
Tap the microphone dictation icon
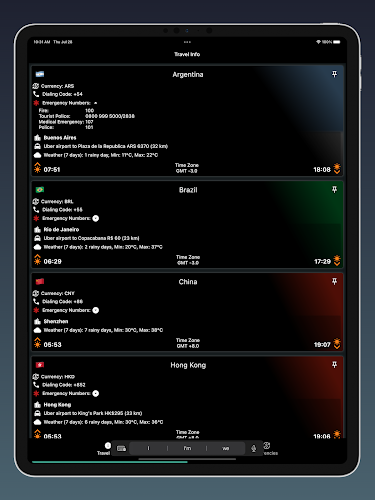coord(254,448)
